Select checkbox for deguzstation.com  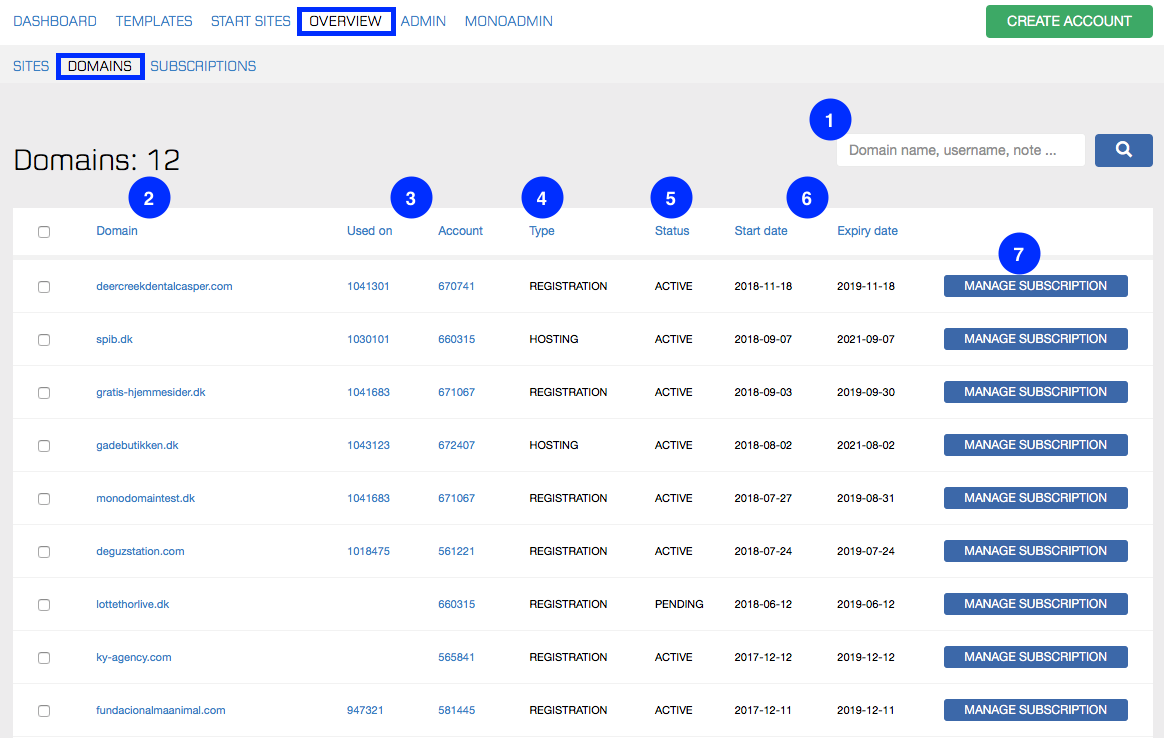(x=44, y=552)
